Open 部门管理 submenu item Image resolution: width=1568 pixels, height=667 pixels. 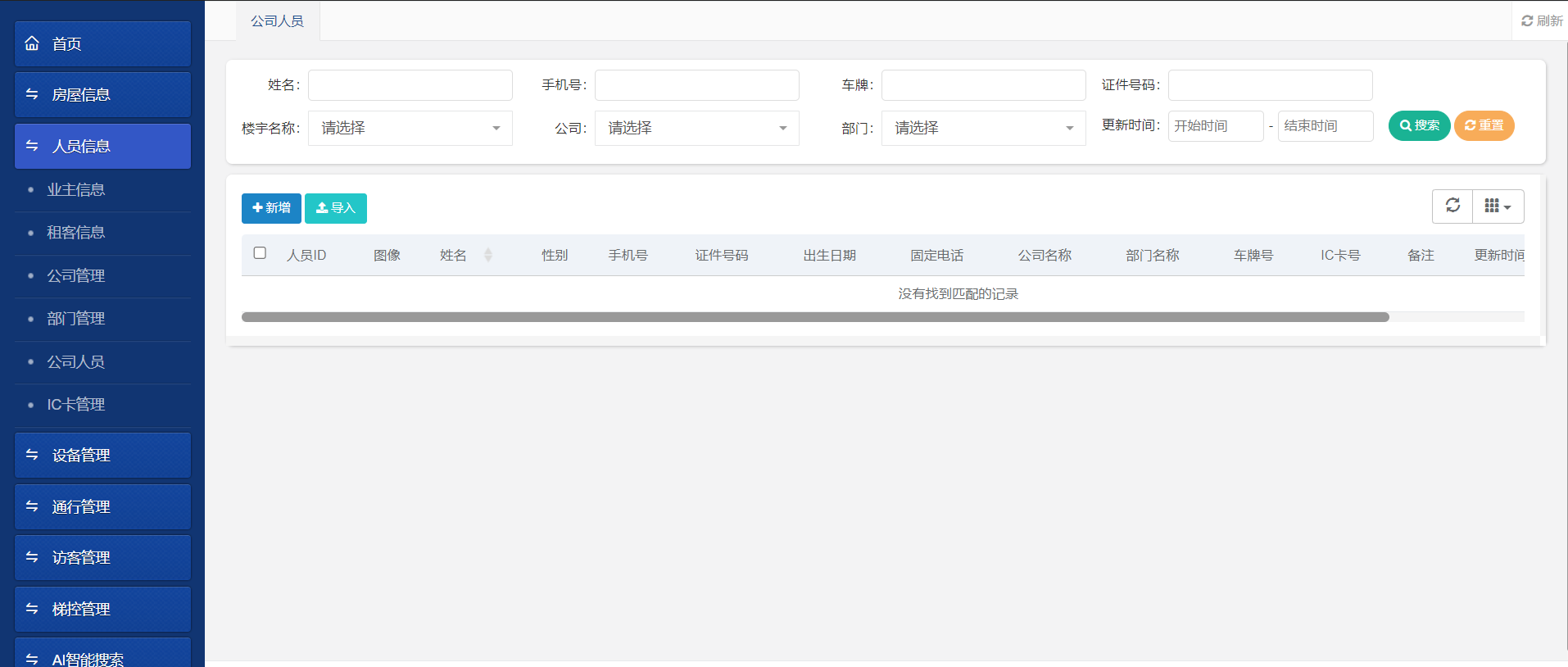click(x=102, y=319)
